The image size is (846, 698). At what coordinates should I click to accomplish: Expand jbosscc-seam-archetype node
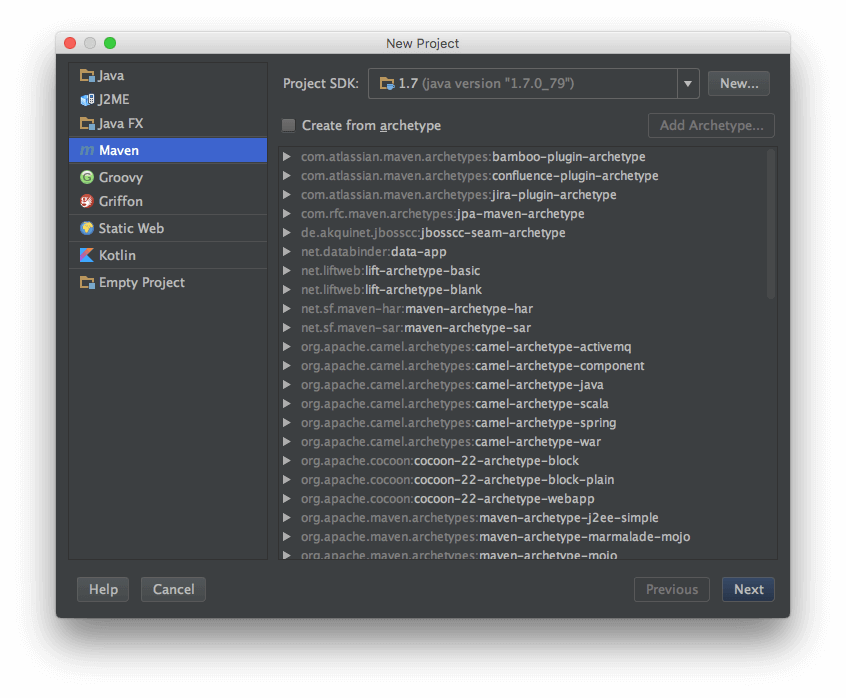click(x=287, y=232)
